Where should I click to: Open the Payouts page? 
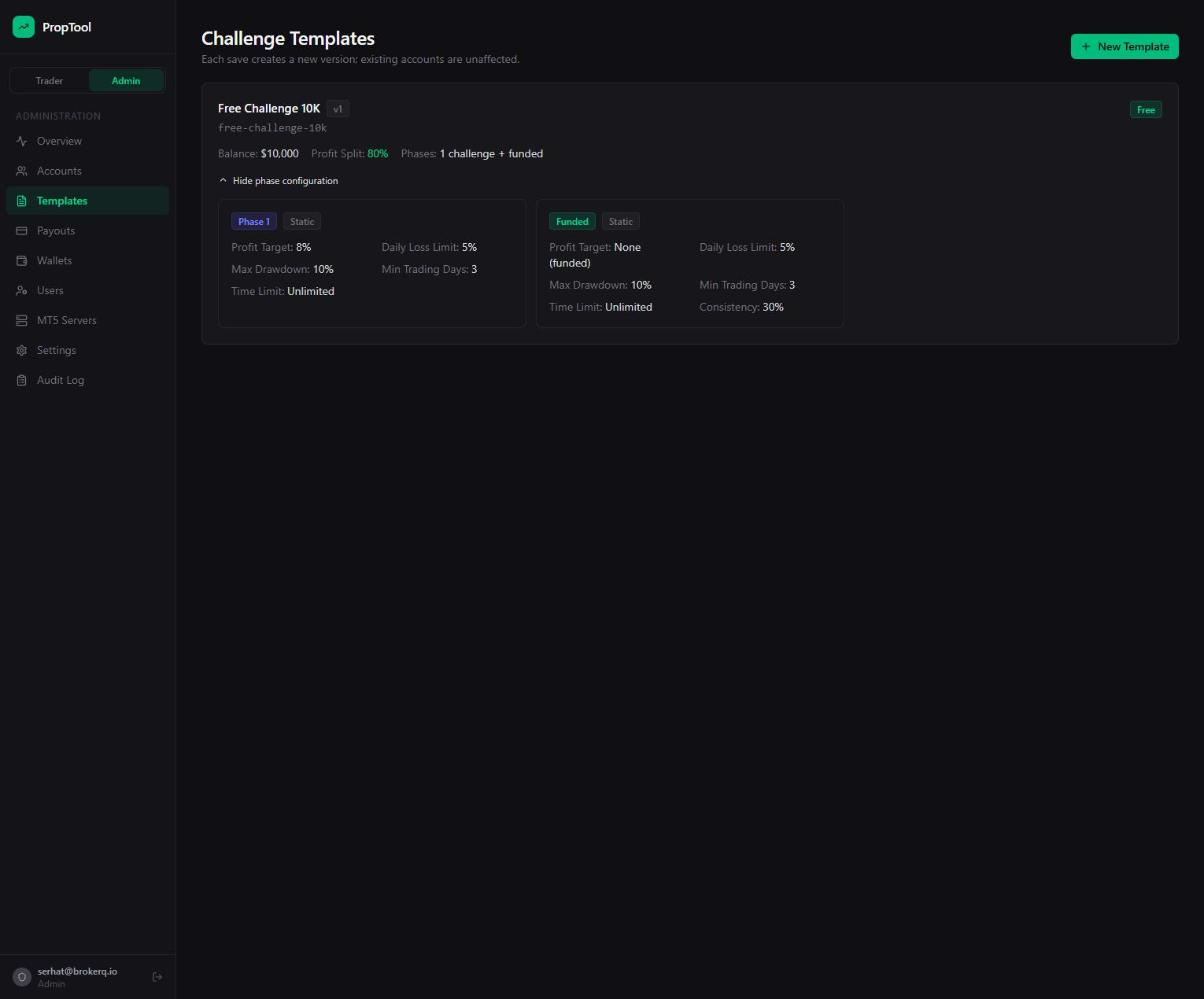coord(88,231)
